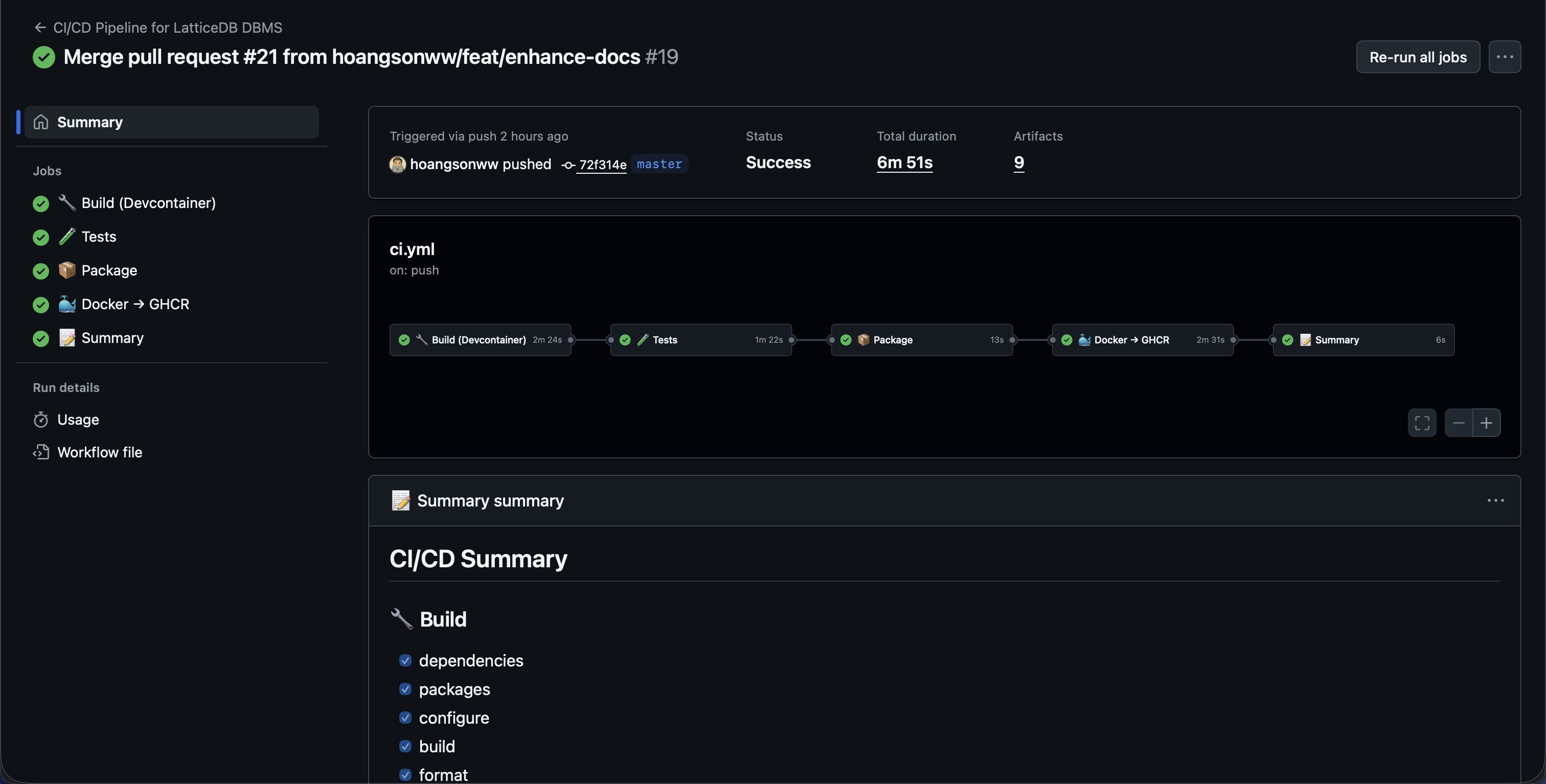Open the Build (Devcontainer) job in sidebar
Viewport: 1546px width, 784px height.
pyautogui.click(x=148, y=203)
